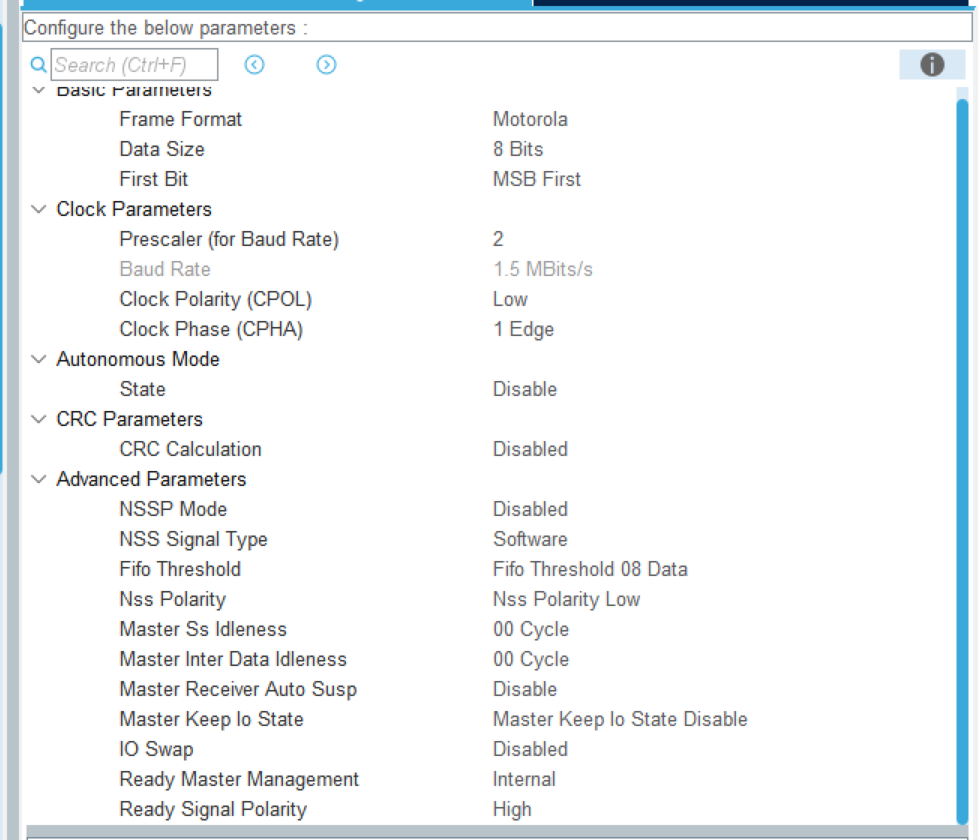Select the NSSP Mode label
Viewport: 978px width, 840px height.
click(x=173, y=509)
